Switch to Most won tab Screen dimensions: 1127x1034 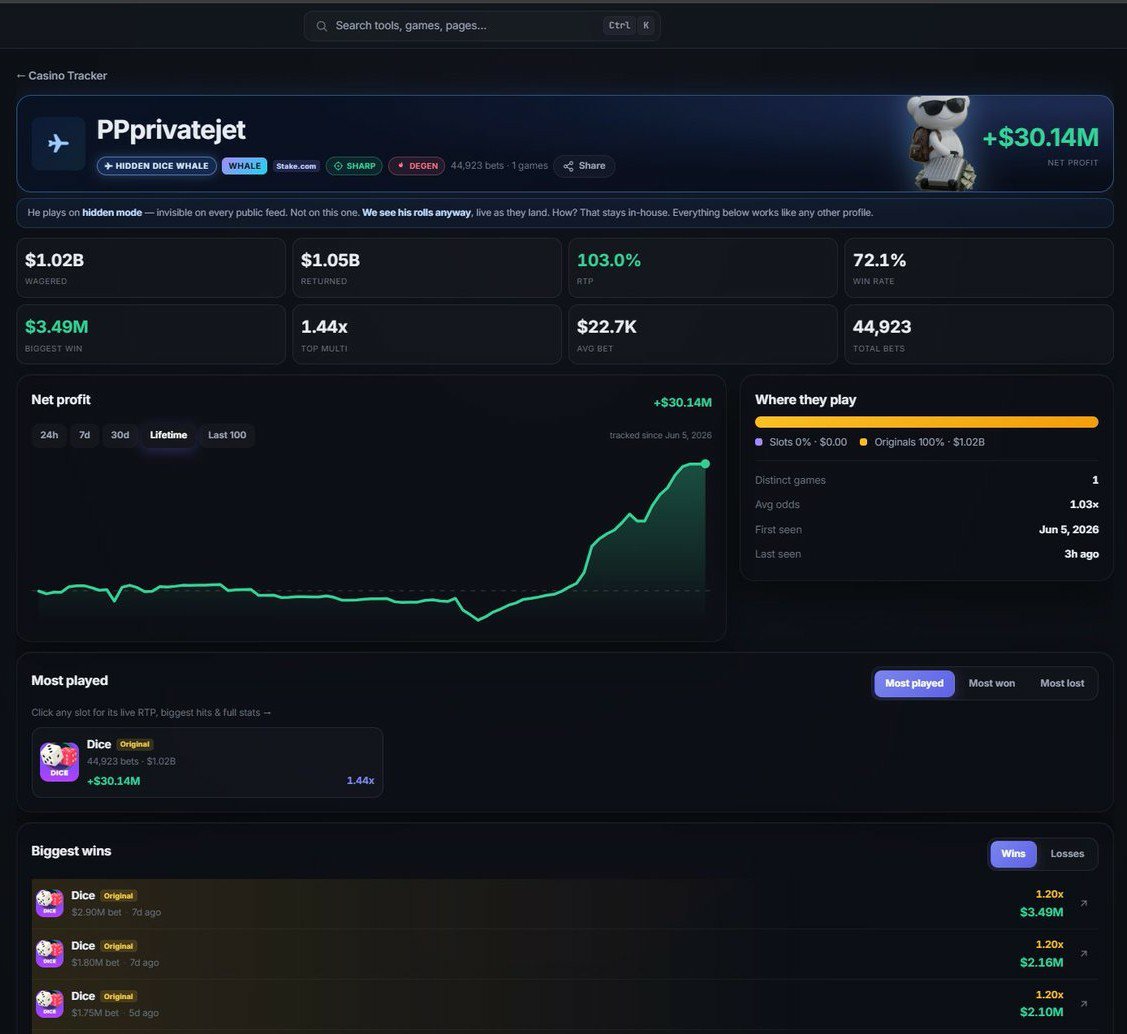(992, 683)
